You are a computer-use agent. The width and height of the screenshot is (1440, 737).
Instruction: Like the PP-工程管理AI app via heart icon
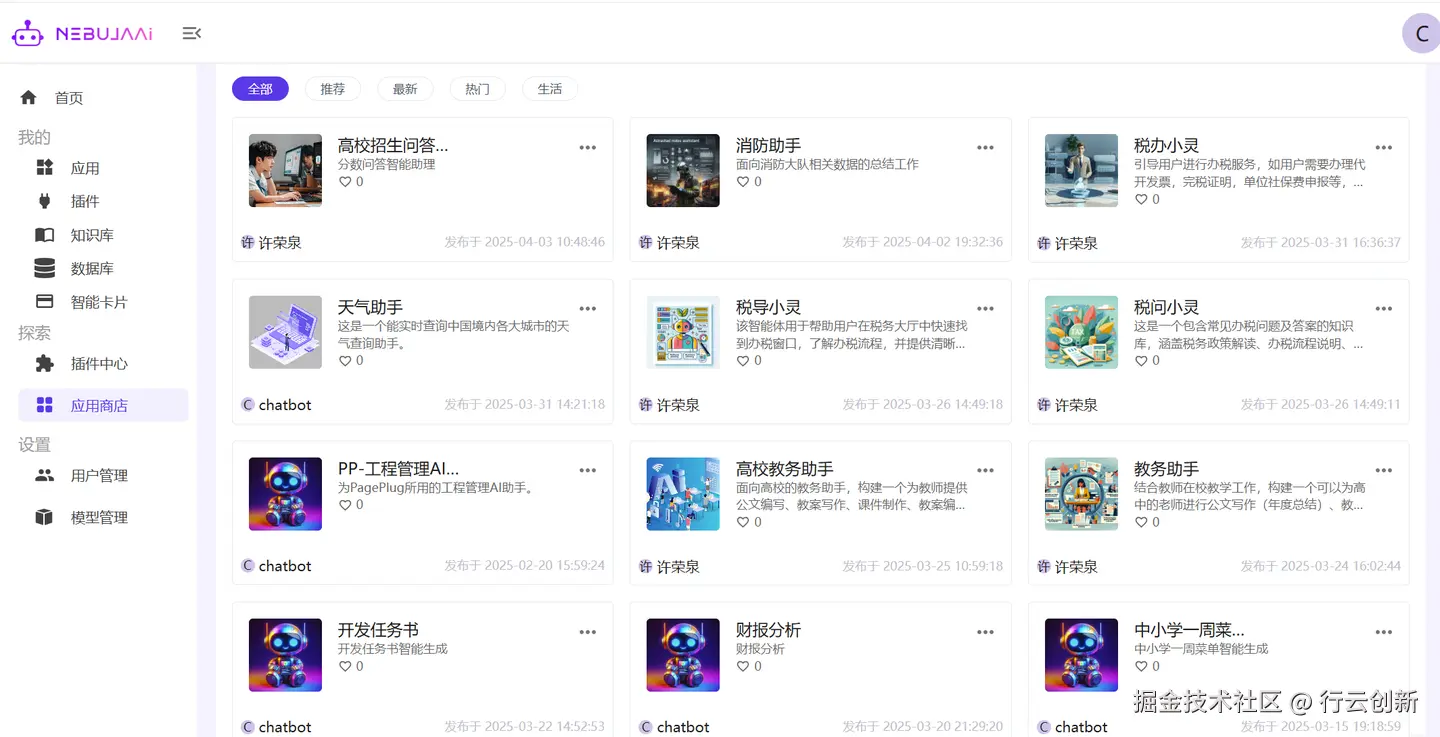[x=345, y=505]
